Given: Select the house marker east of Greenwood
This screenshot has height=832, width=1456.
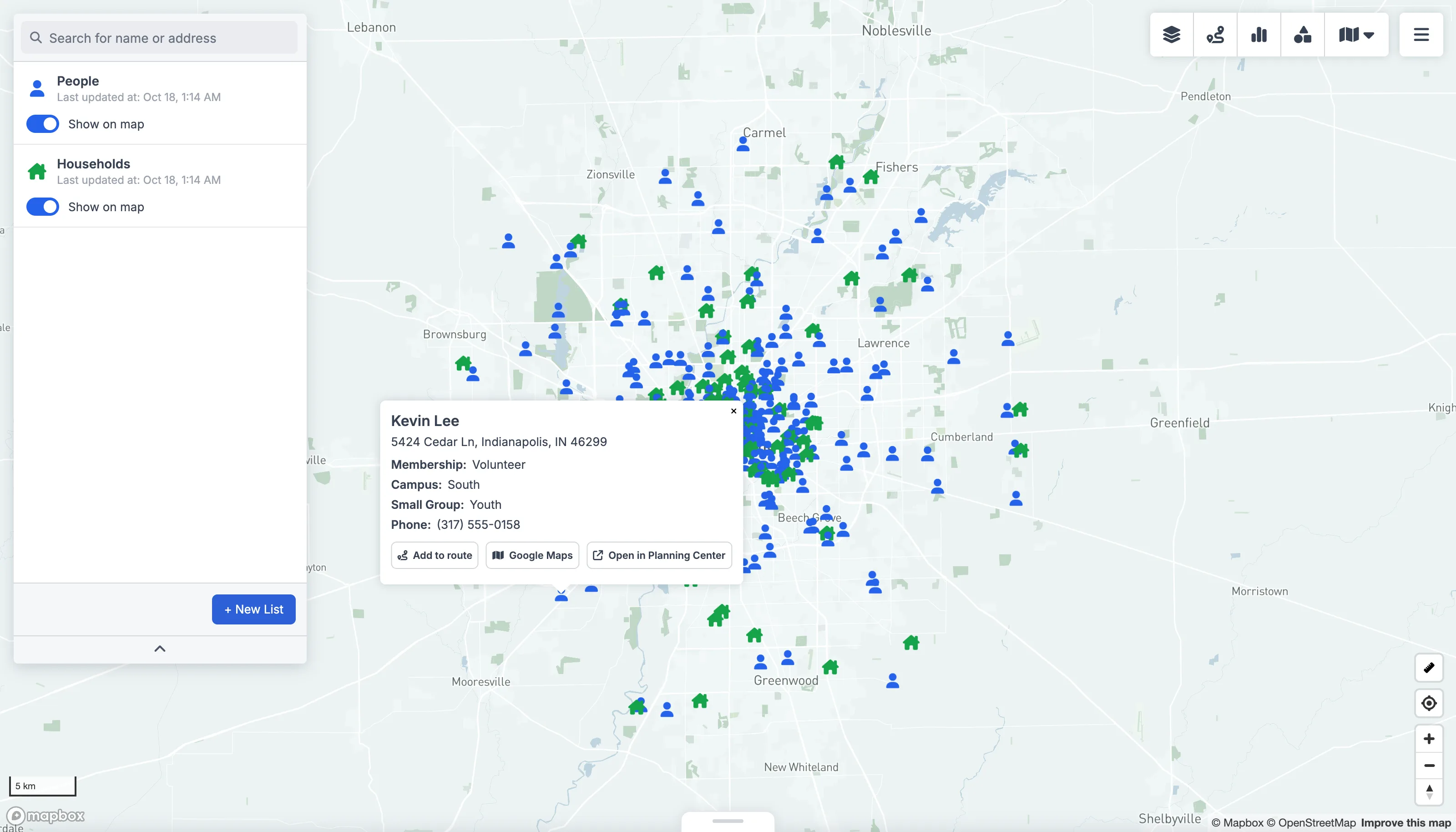Looking at the screenshot, I should pos(830,667).
